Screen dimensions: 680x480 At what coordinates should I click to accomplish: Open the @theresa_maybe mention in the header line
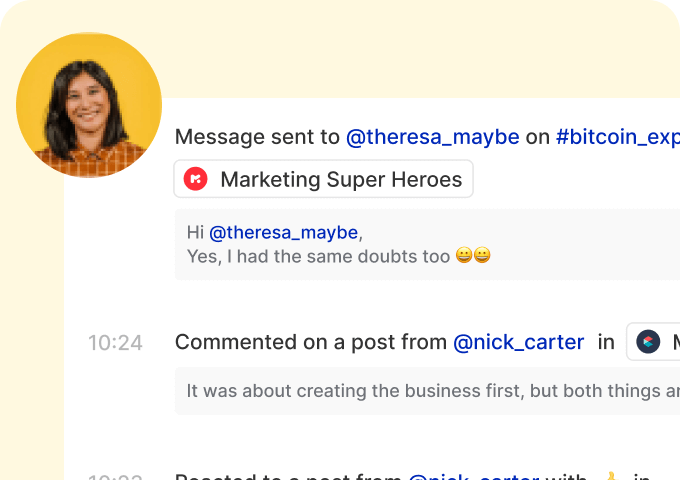(x=432, y=137)
